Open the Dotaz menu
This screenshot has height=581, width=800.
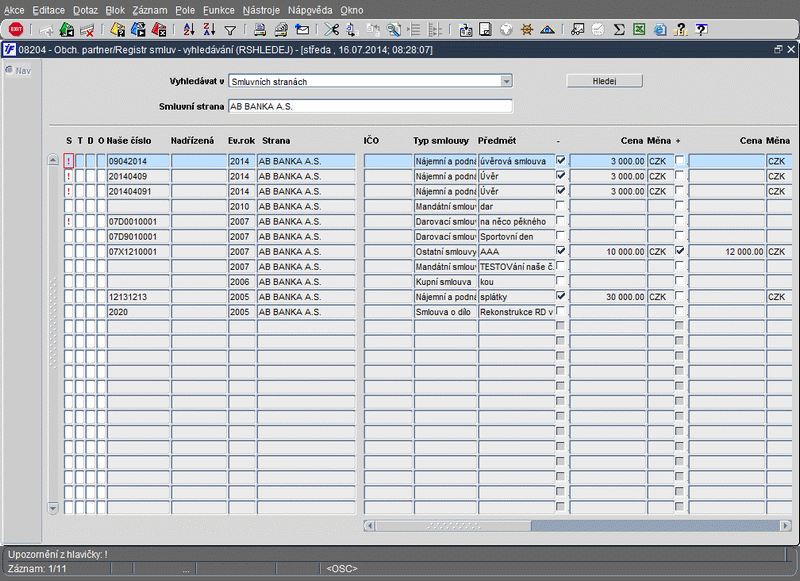pos(85,10)
